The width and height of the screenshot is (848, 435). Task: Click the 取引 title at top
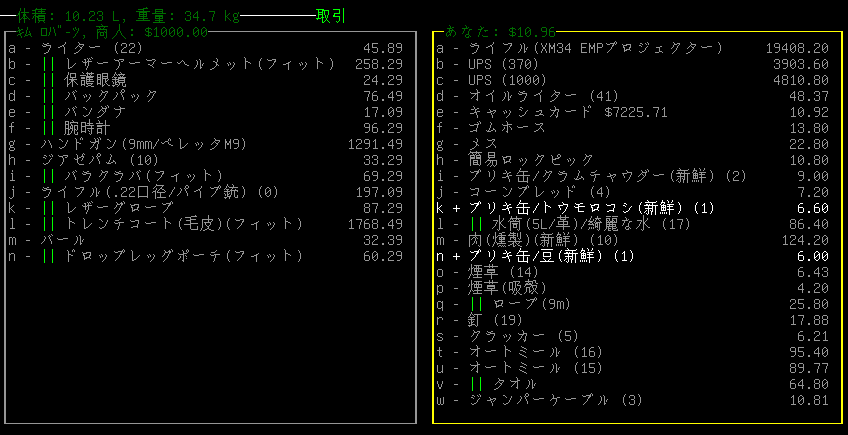click(330, 16)
